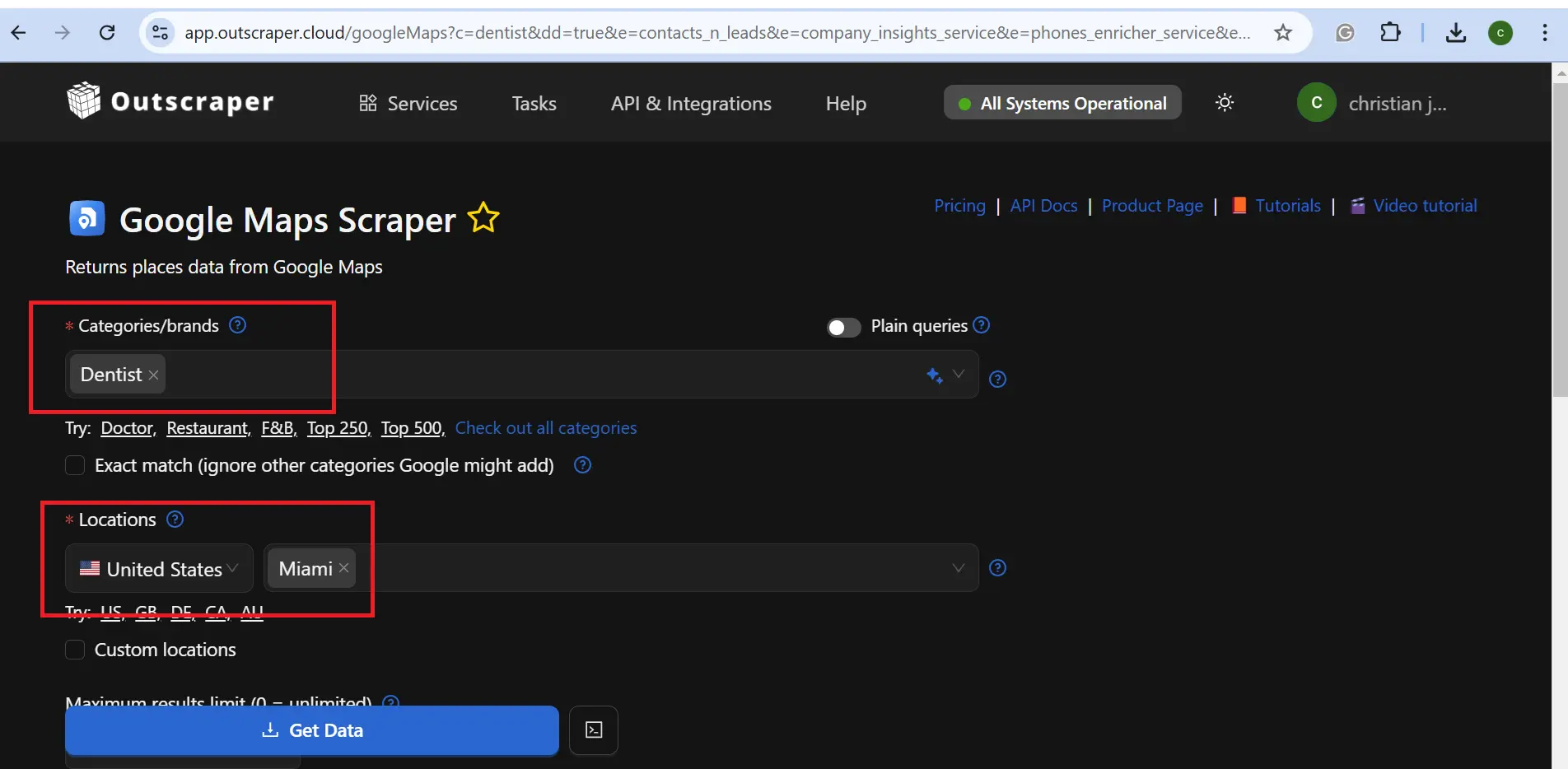The image size is (1568, 769).
Task: Enable the Plain queries toggle
Action: 843,328
